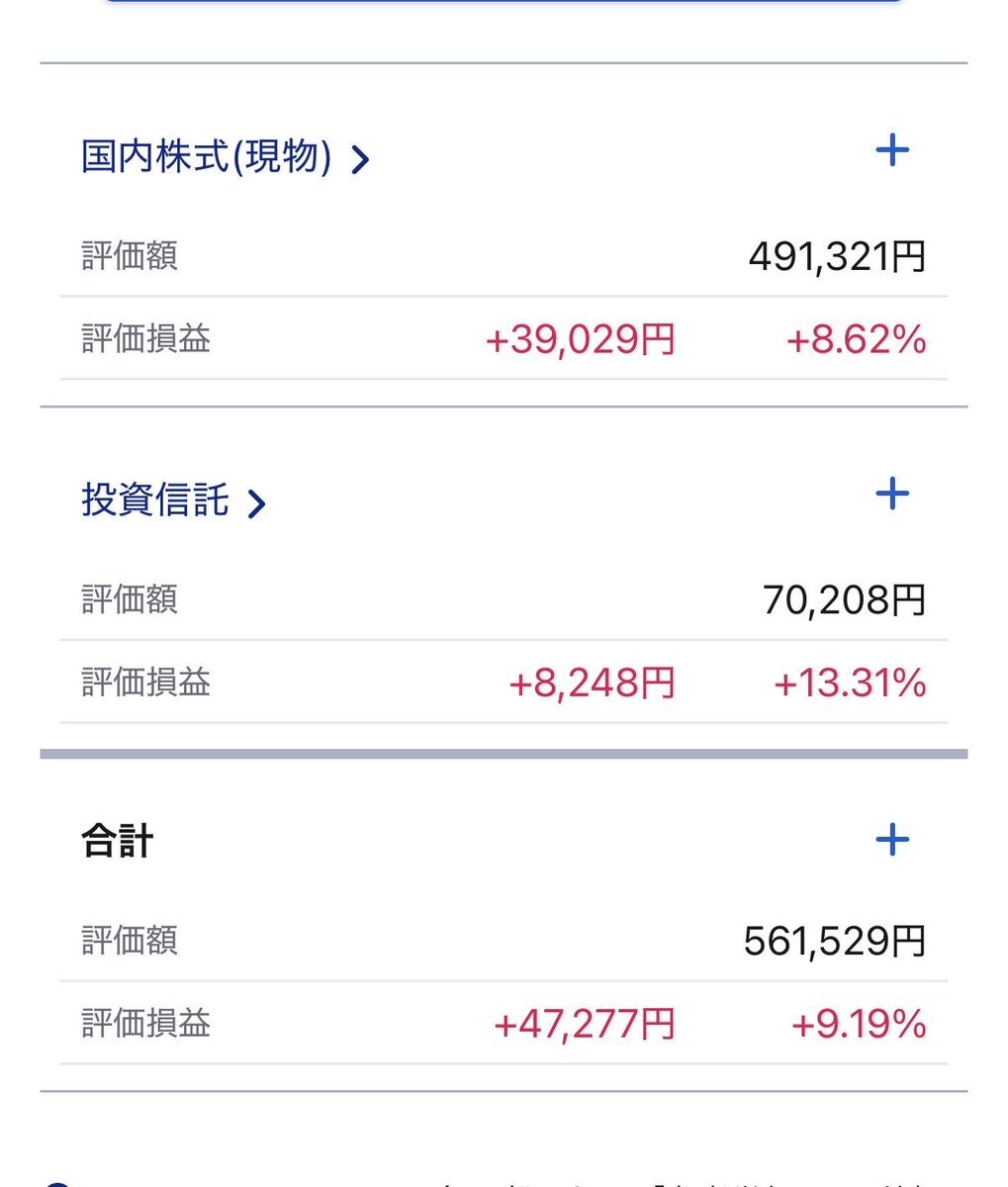Tap the +39,029円 profit figure
Image resolution: width=1008 pixels, height=1187 pixels.
click(580, 340)
